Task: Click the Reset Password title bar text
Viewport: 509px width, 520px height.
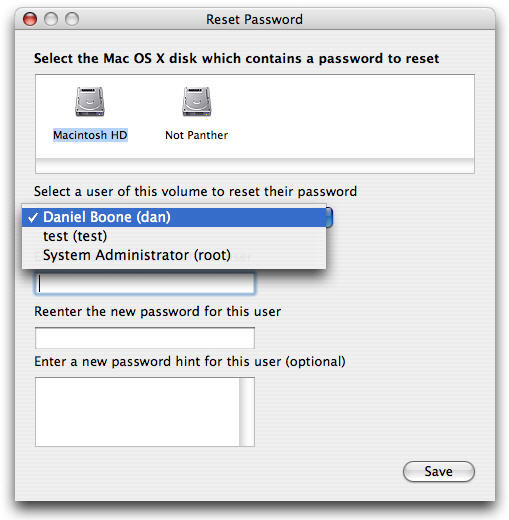Action: pos(254,19)
